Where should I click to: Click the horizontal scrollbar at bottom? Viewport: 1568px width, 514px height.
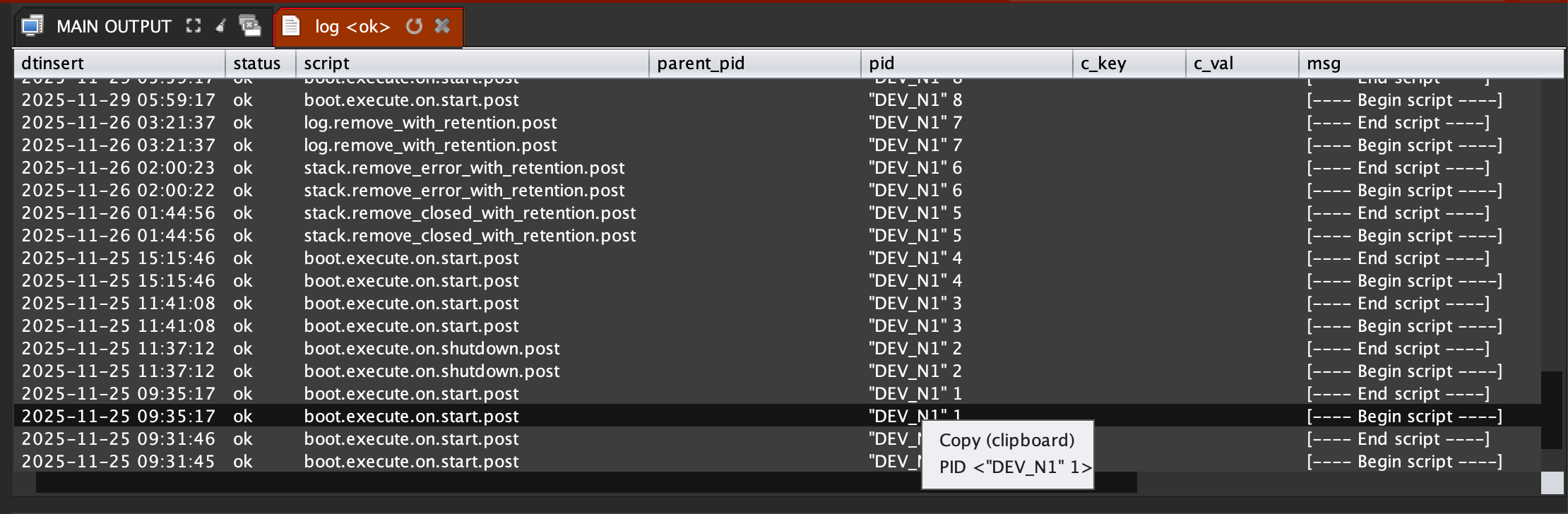(586, 483)
